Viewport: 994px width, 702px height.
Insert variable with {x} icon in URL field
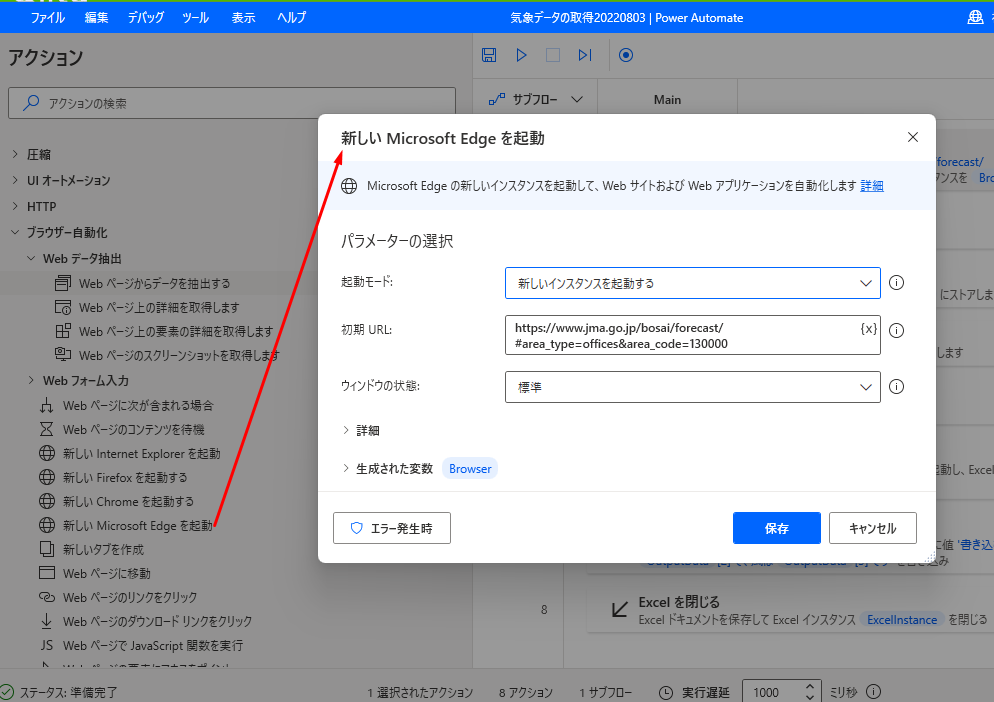[868, 328]
